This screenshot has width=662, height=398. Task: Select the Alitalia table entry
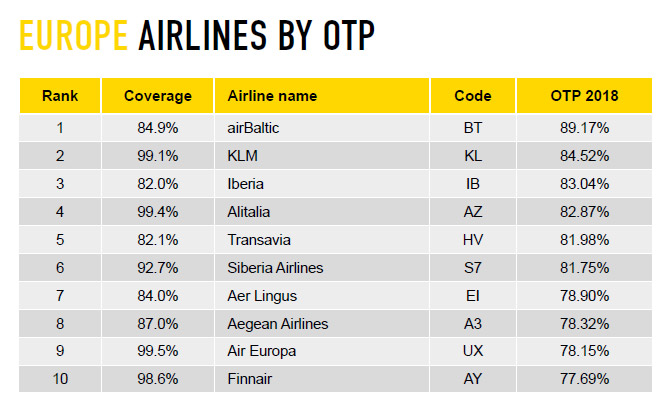tap(248, 212)
